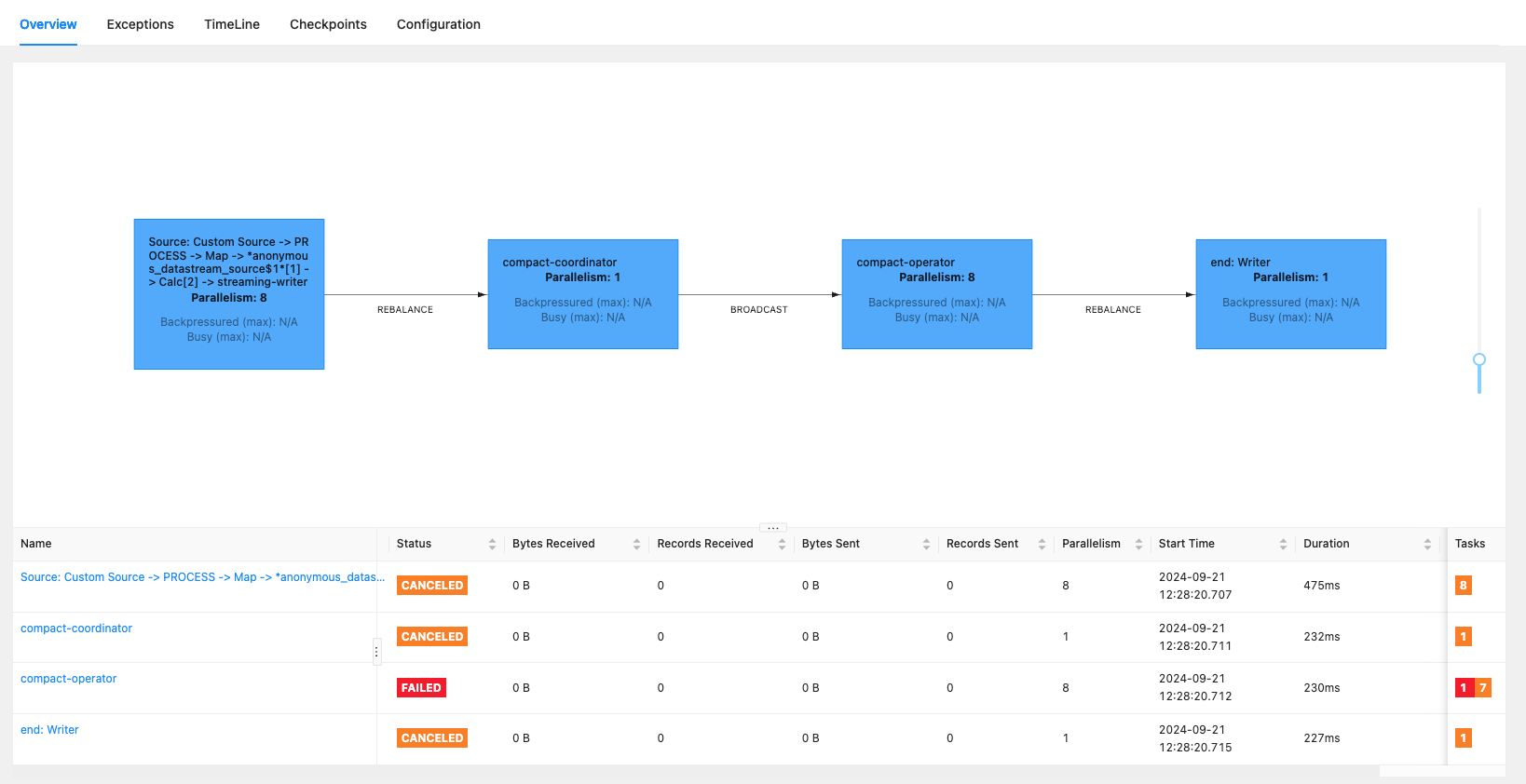Sort by Duration column arrows
Screen dimensions: 1526x784
click(1427, 545)
